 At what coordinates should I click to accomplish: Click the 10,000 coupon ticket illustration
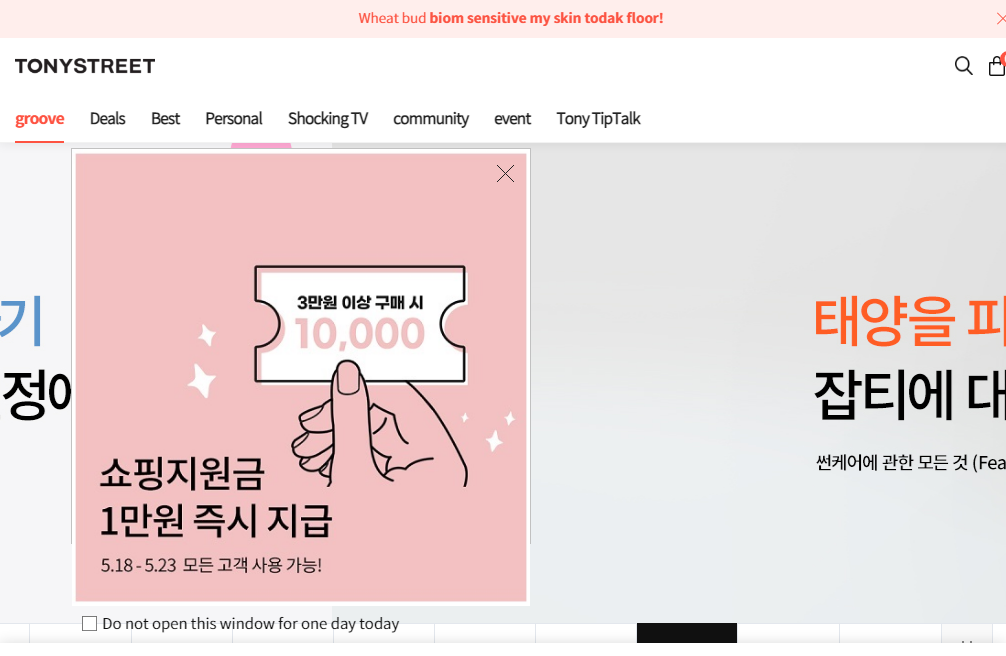click(x=360, y=324)
